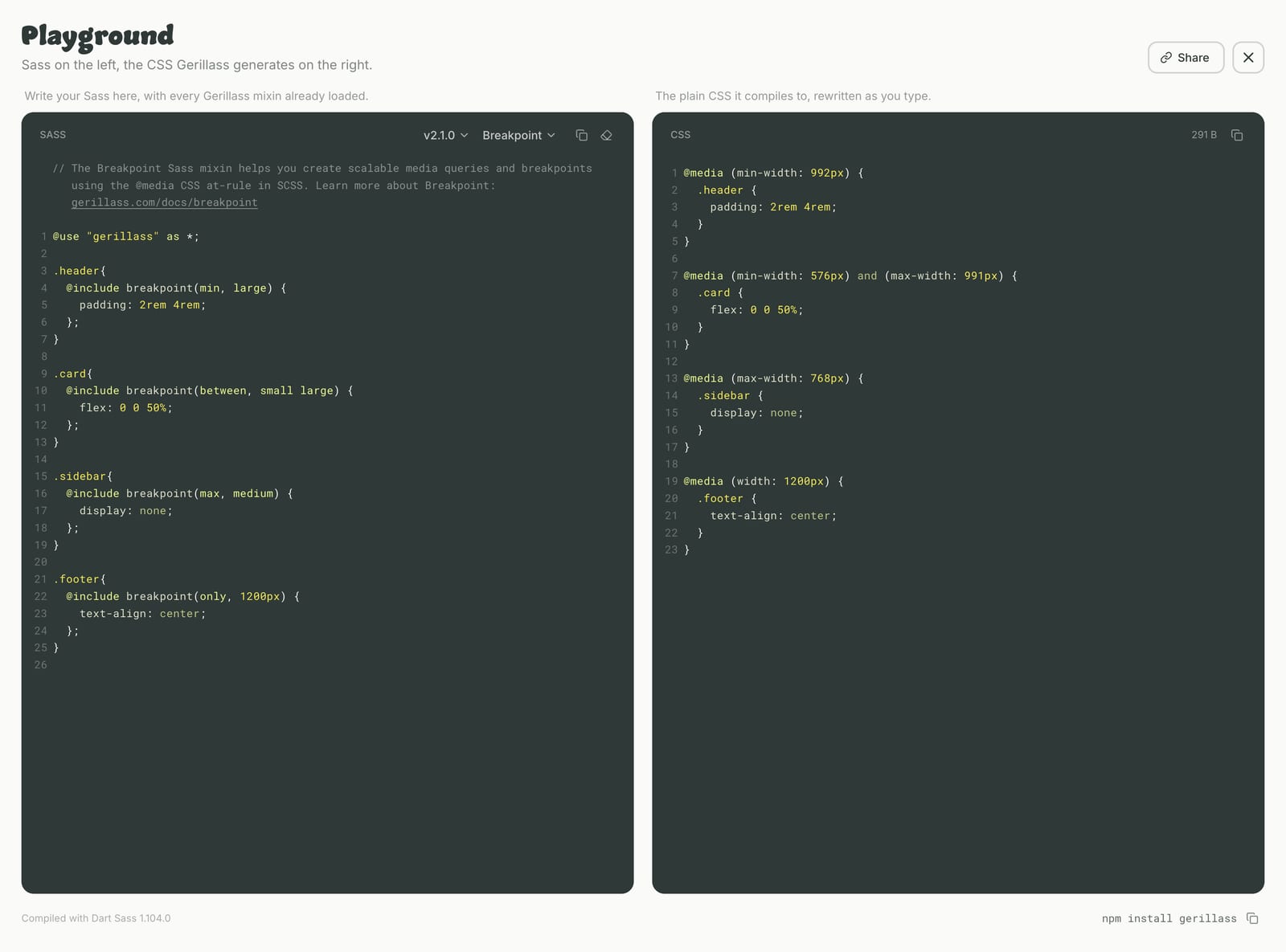
Task: Copy the npm install gerillass command
Action: coord(1252,918)
